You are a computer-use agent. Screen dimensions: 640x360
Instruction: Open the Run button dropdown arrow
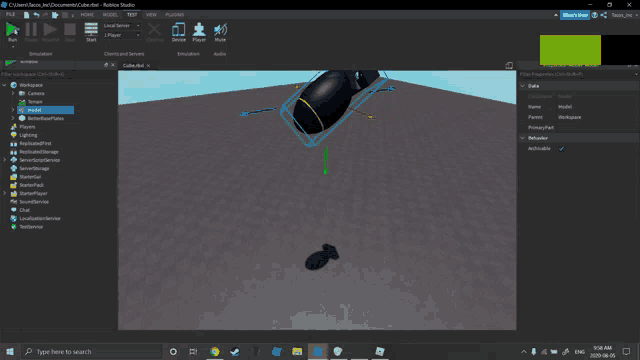[13, 47]
